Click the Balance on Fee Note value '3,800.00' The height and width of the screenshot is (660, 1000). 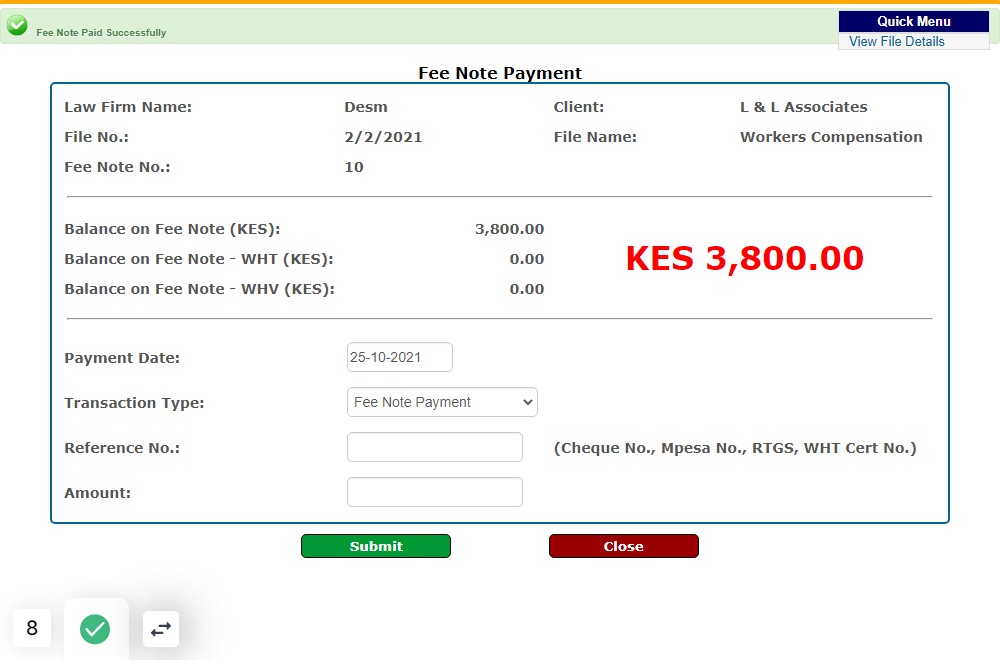point(510,229)
